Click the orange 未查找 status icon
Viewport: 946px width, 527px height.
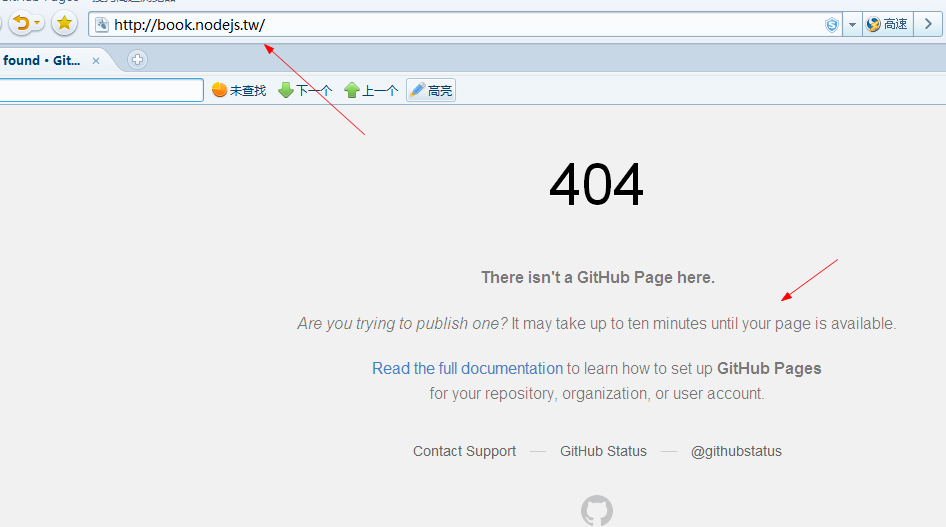tap(220, 90)
